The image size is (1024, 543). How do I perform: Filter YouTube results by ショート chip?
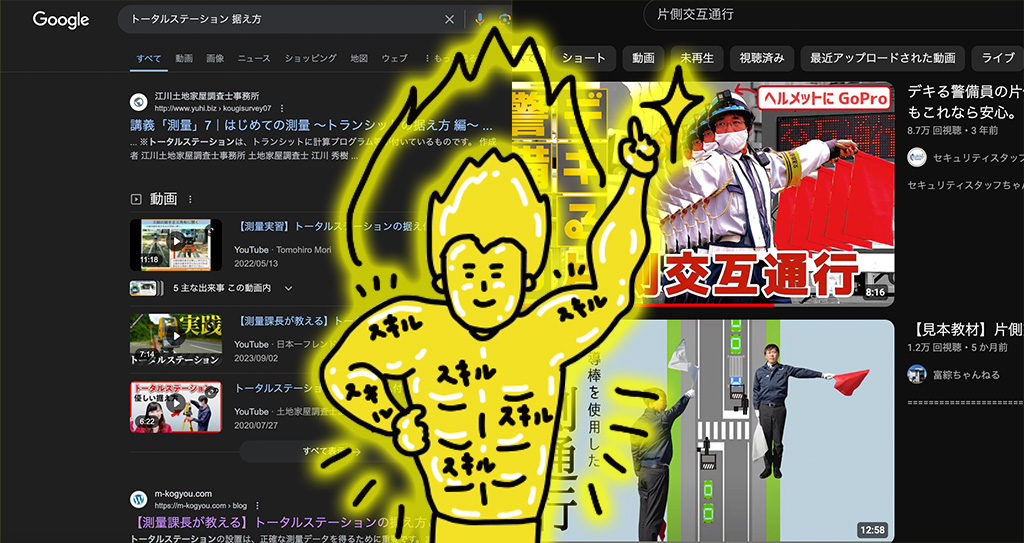[583, 58]
